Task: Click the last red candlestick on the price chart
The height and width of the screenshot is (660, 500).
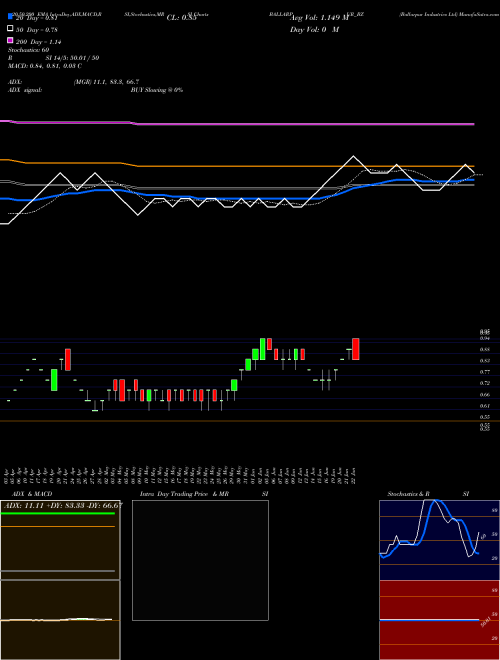Action: click(x=356, y=349)
